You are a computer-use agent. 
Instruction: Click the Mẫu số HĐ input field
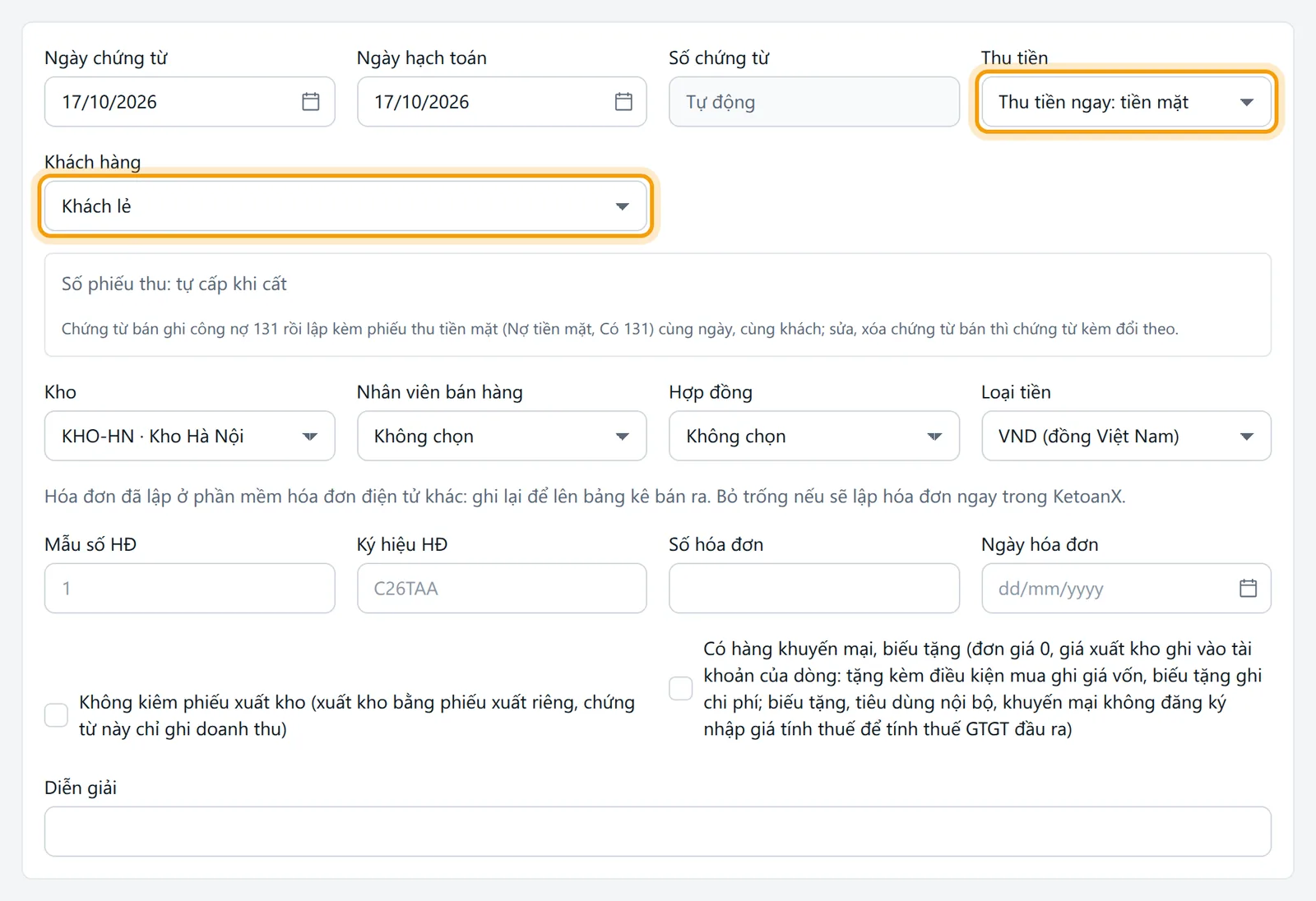tap(189, 588)
